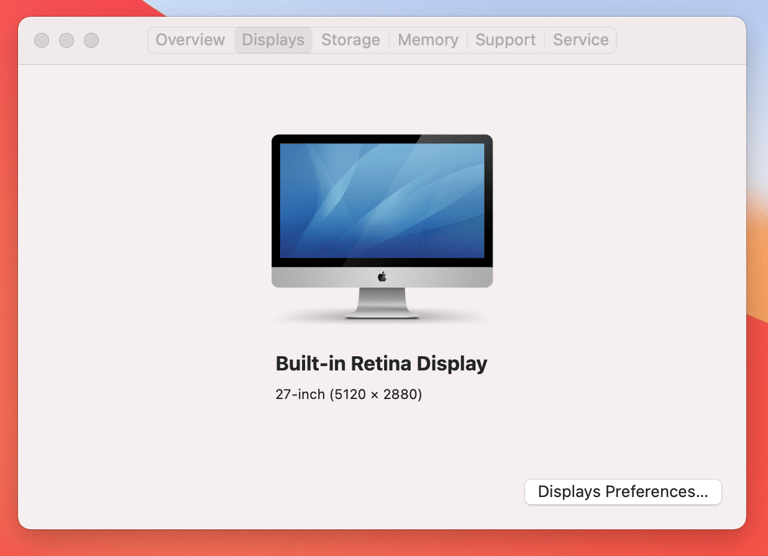This screenshot has height=556, width=768.
Task: Switch to the Service tab
Action: click(x=580, y=40)
